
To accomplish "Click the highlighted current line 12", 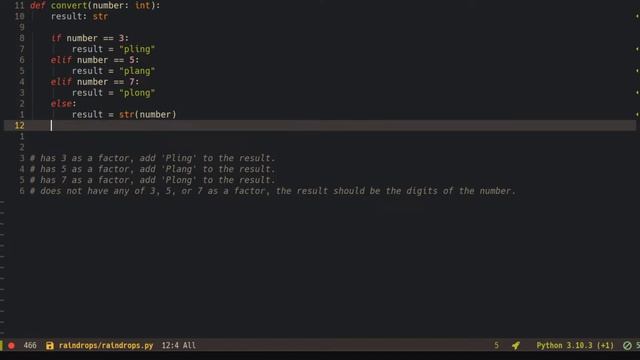I will (320, 126).
